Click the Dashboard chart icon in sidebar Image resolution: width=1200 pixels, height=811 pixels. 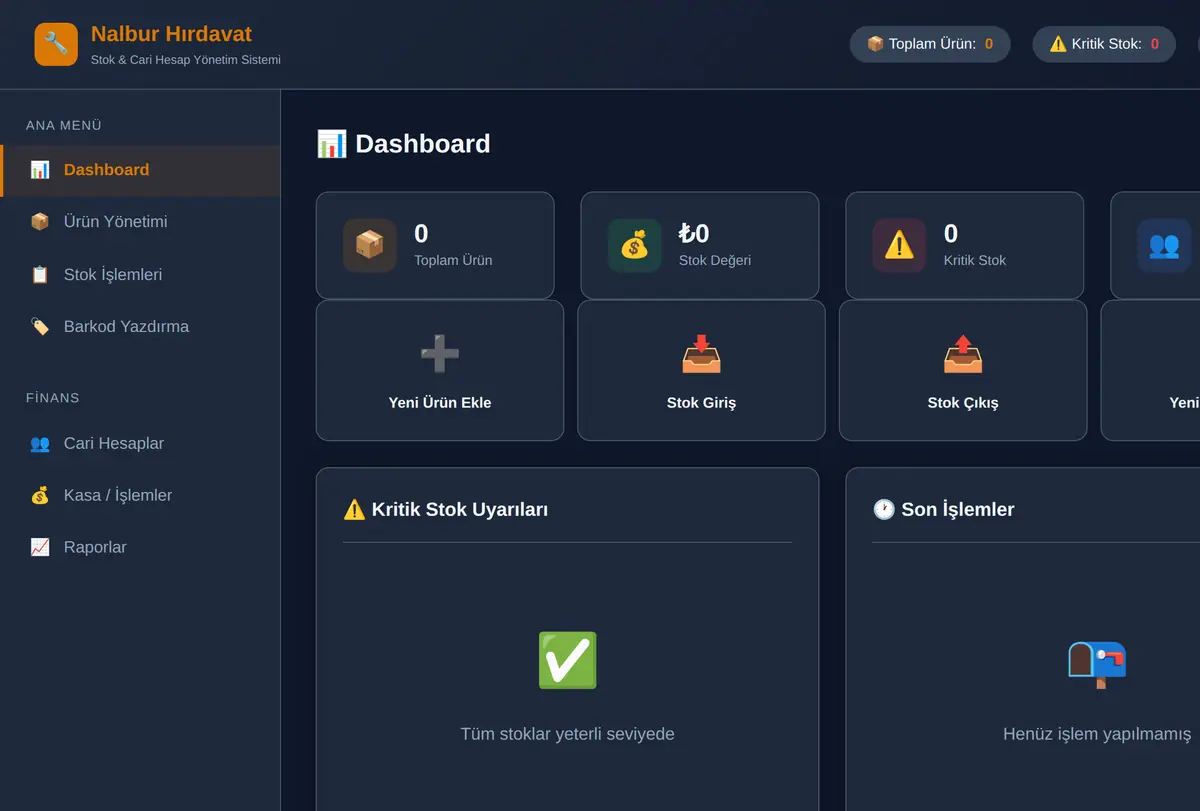[40, 170]
